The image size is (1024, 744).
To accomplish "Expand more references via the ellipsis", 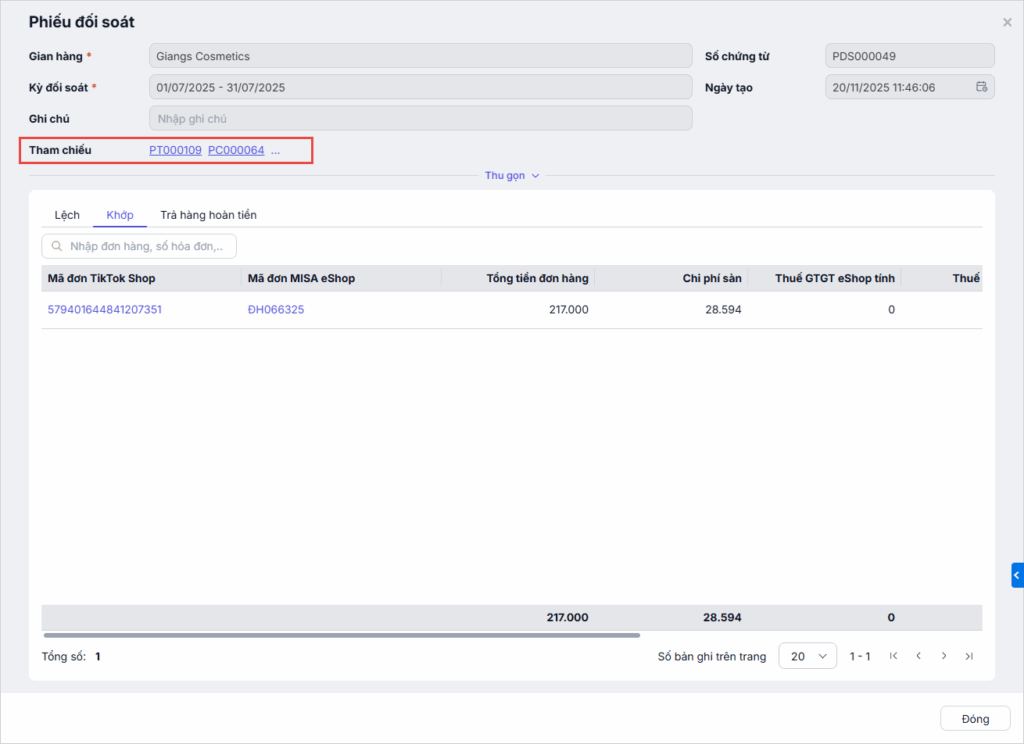I will click(275, 151).
